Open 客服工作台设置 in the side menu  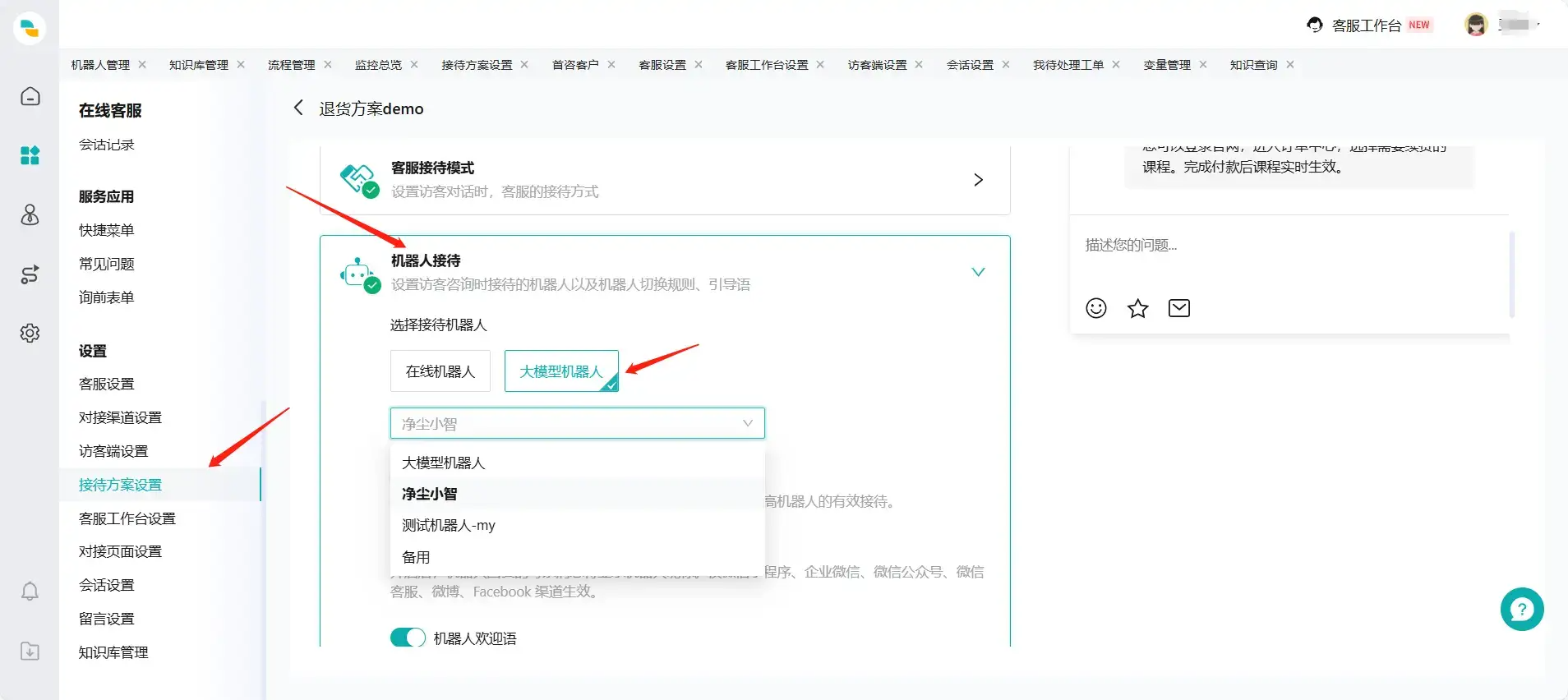pos(127,518)
